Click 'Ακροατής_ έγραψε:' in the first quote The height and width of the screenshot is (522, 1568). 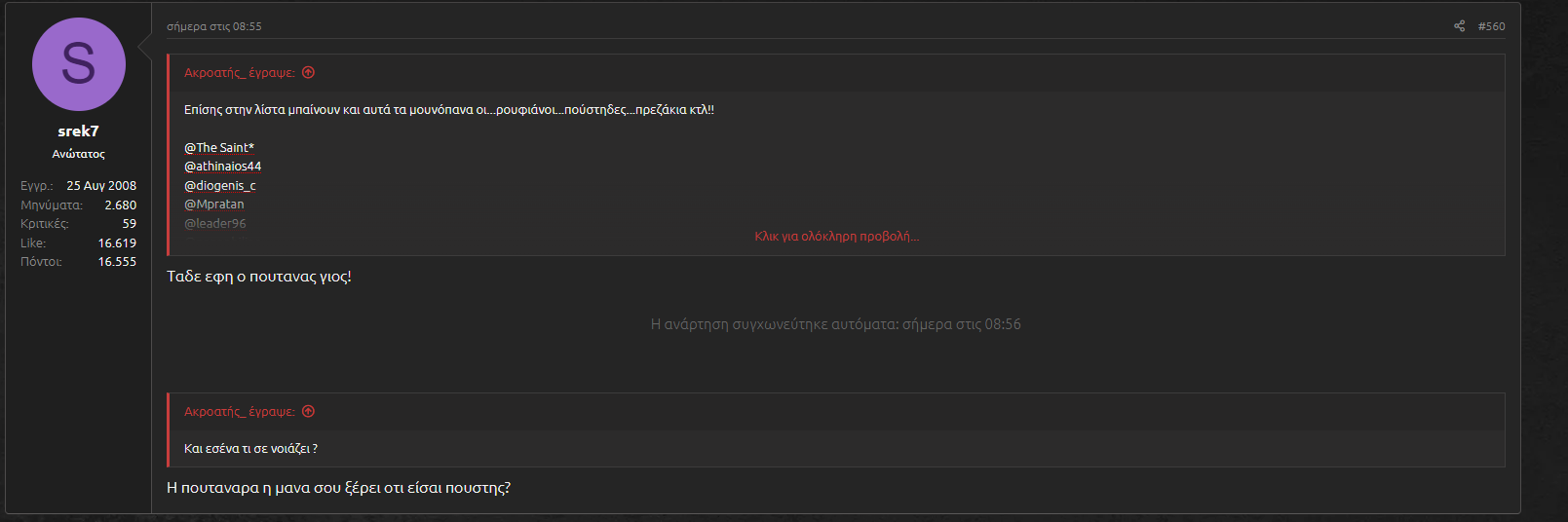point(240,73)
